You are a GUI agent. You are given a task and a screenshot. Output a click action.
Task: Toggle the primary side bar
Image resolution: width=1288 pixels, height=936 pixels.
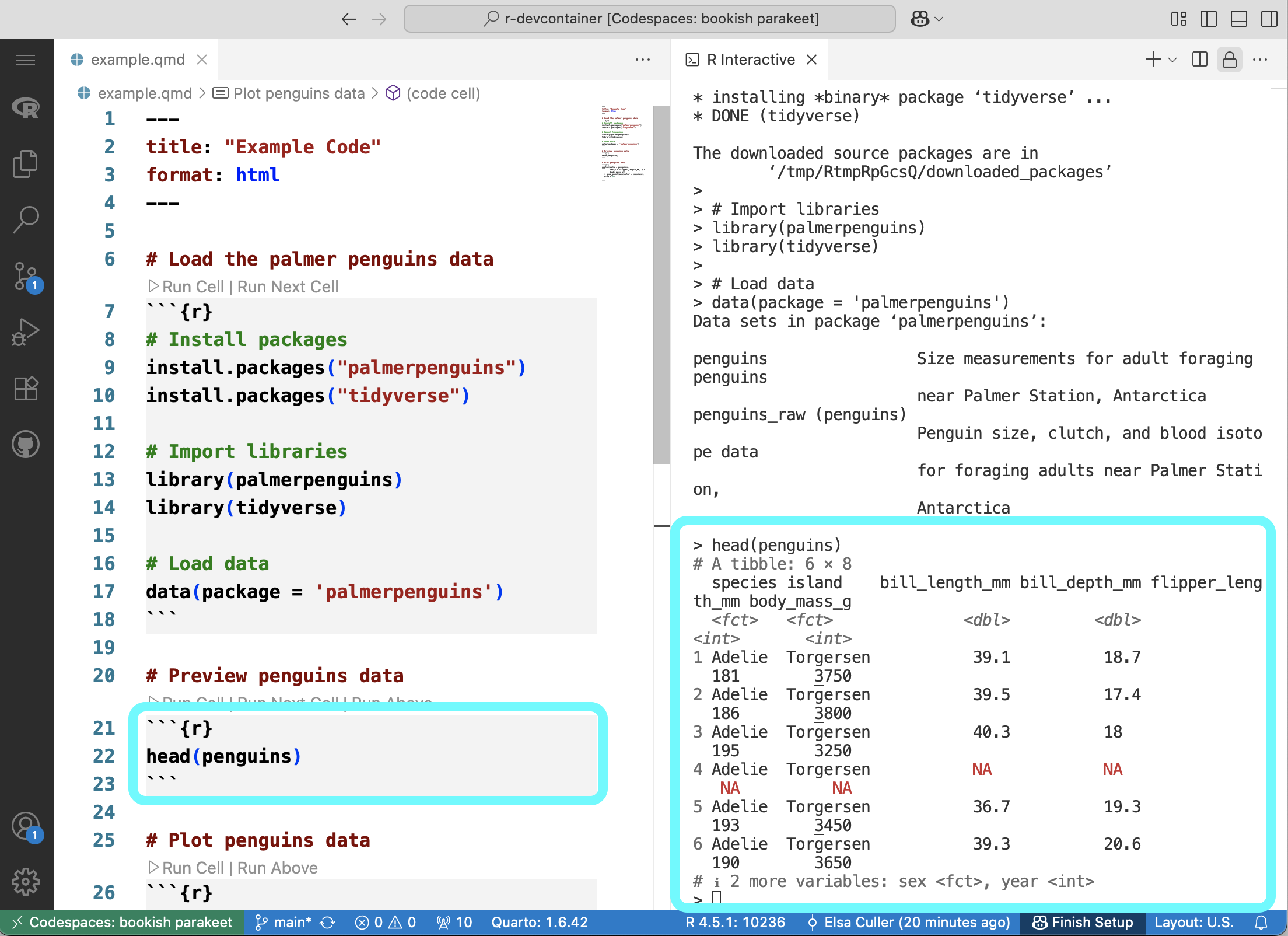click(1209, 19)
